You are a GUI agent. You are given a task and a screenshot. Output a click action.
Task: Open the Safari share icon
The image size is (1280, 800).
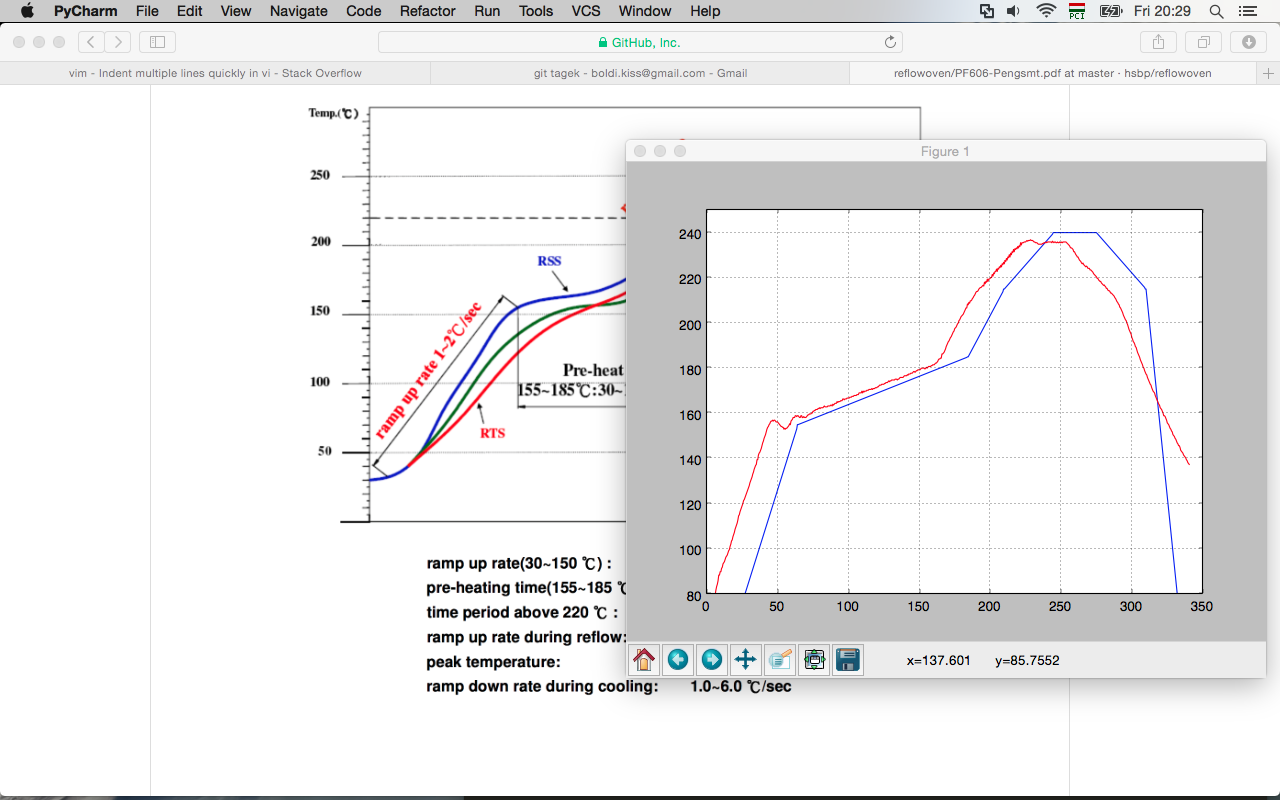tap(1158, 42)
